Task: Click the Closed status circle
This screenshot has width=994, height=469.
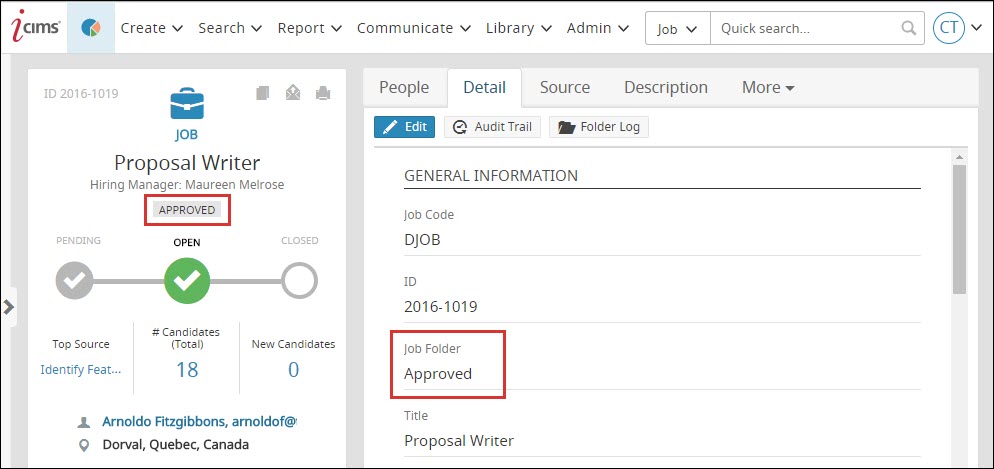Action: pos(299,280)
